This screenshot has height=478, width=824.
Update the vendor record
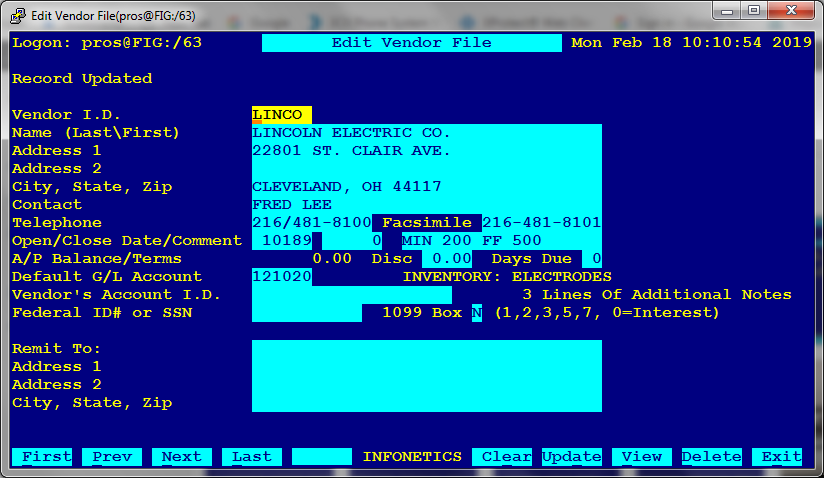coord(572,457)
